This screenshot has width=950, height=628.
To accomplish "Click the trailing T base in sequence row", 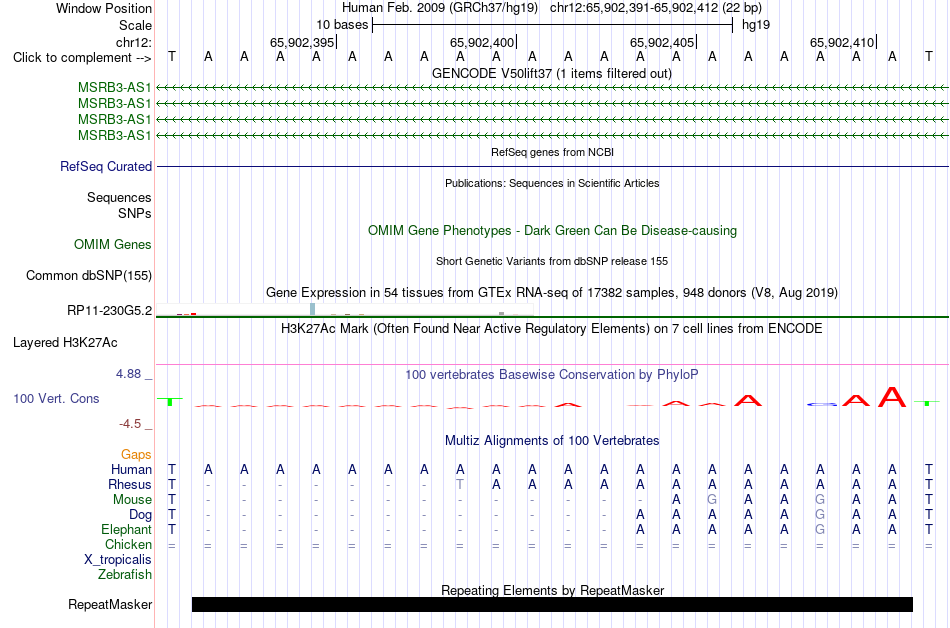I will [928, 57].
